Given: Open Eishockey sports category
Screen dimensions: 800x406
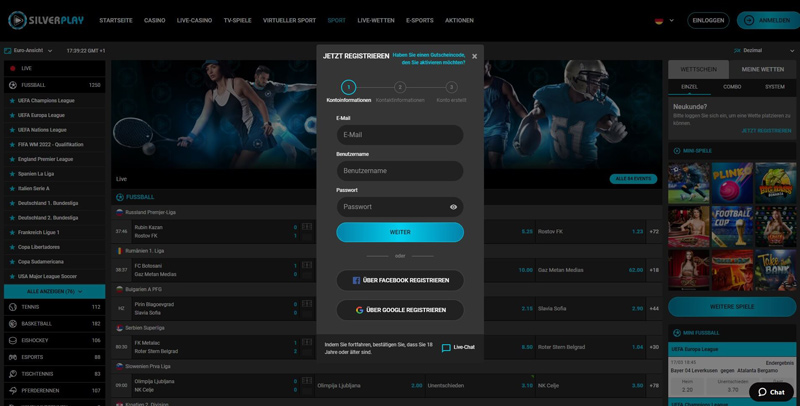Looking at the screenshot, I should pyautogui.click(x=55, y=340).
